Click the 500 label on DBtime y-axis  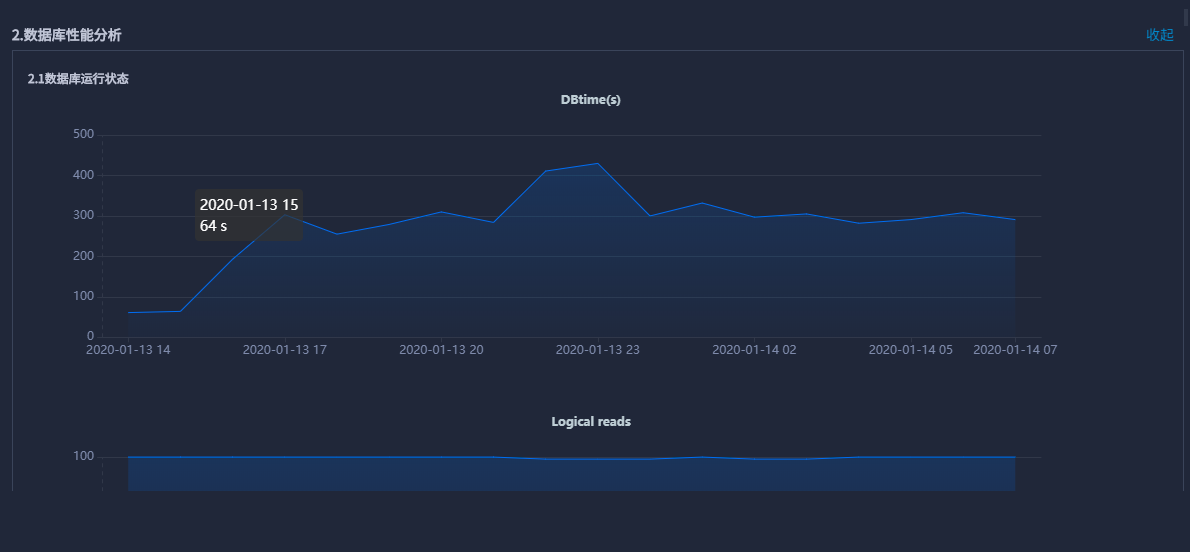coord(84,135)
